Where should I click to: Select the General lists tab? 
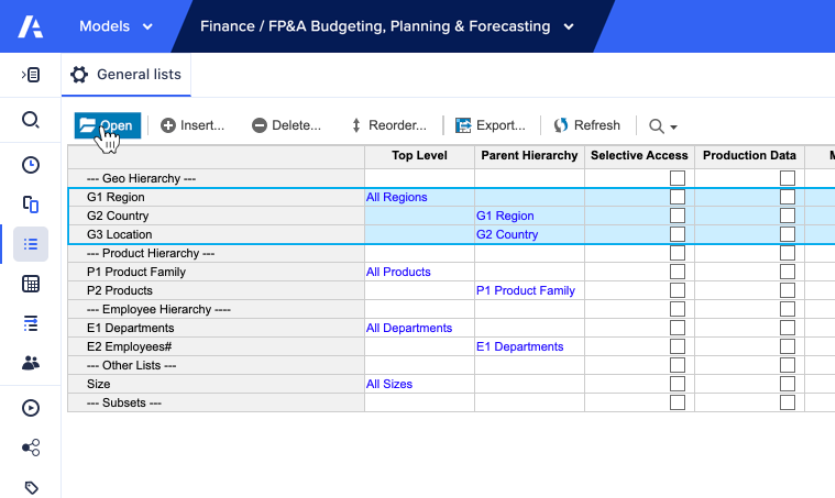coord(125,74)
